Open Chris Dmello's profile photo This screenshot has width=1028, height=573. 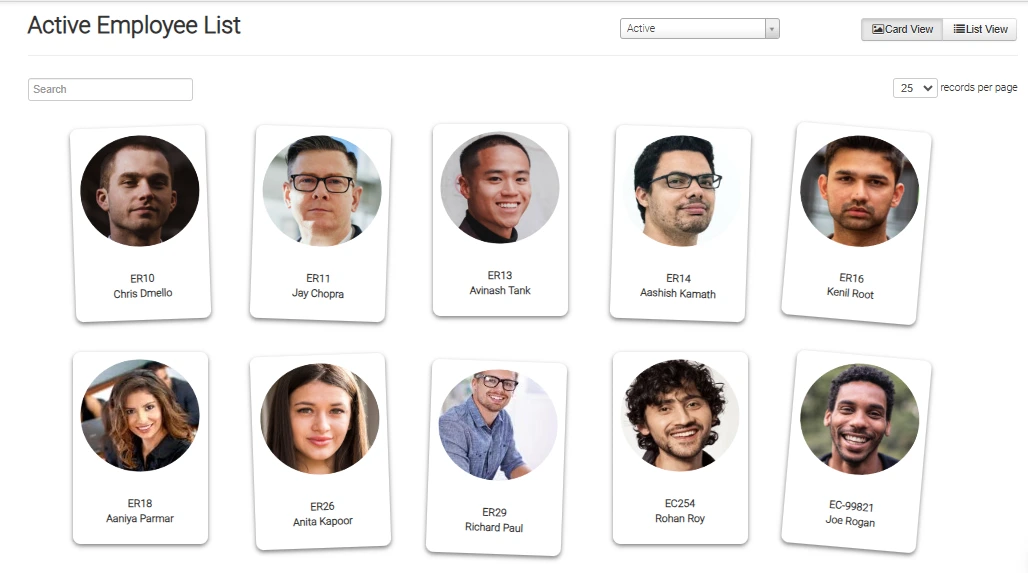point(140,191)
